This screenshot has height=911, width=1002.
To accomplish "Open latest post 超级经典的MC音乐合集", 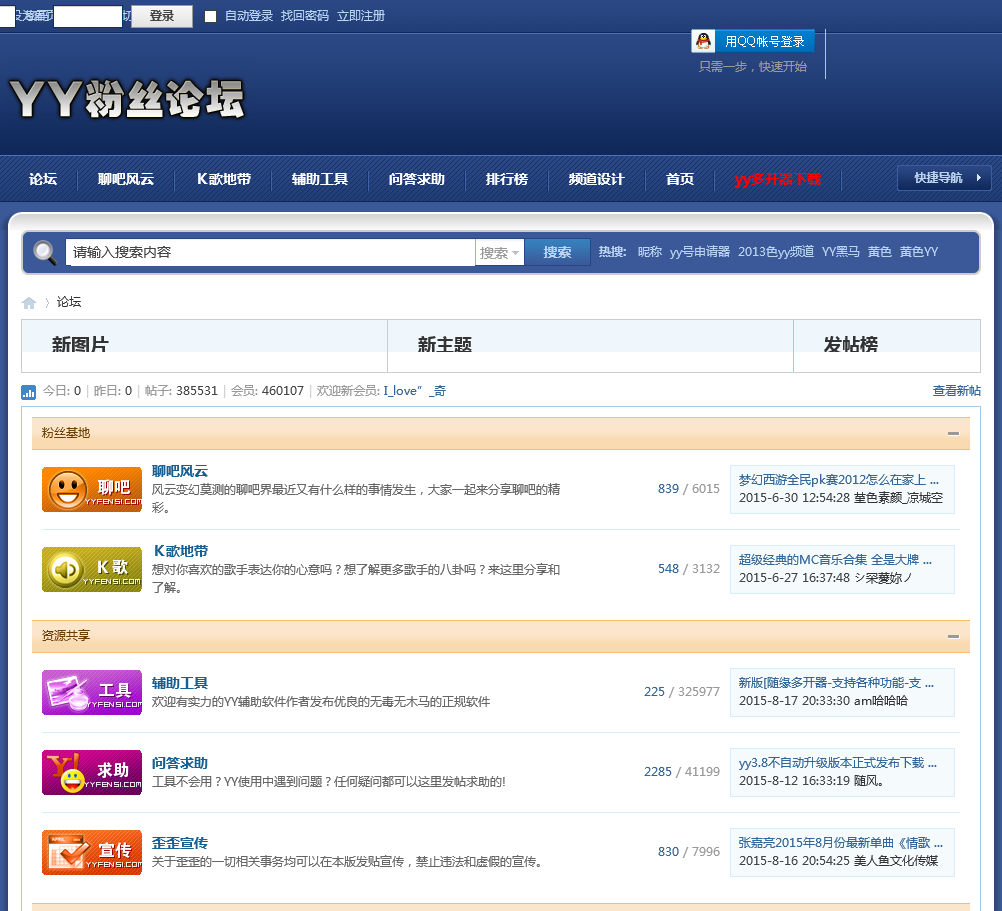I will [x=835, y=560].
